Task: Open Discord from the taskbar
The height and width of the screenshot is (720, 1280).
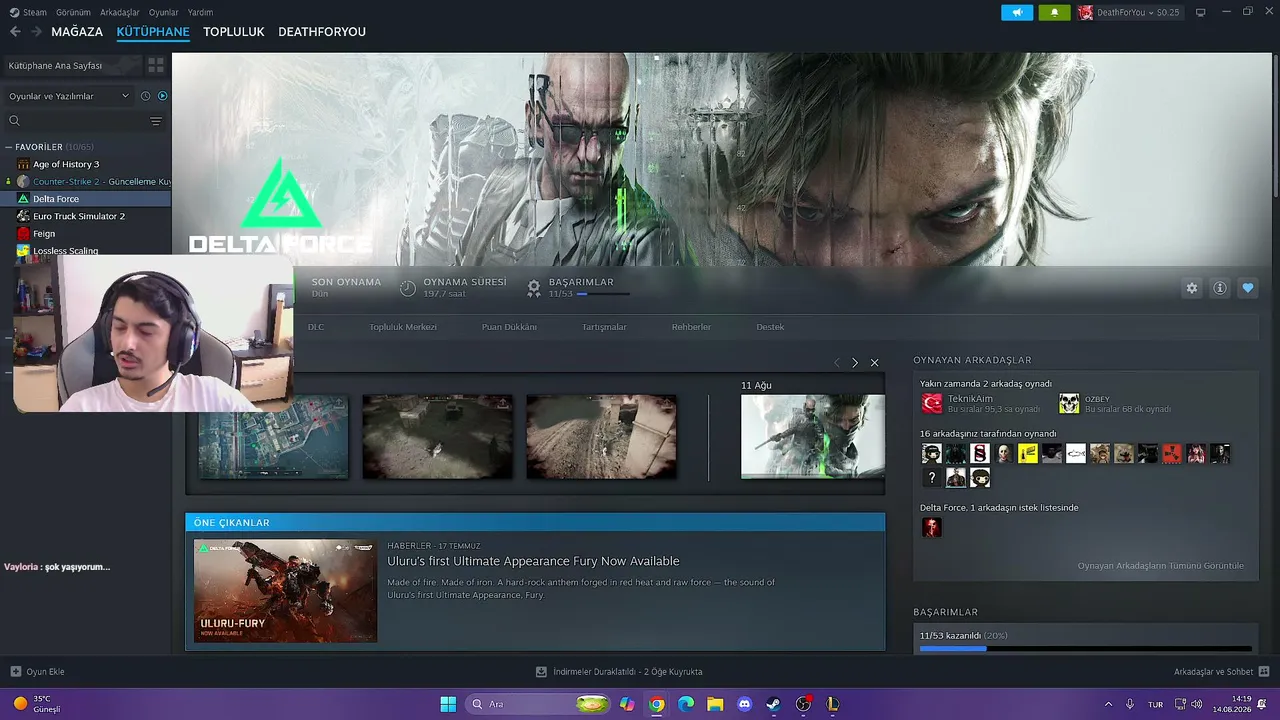Action: click(x=744, y=704)
